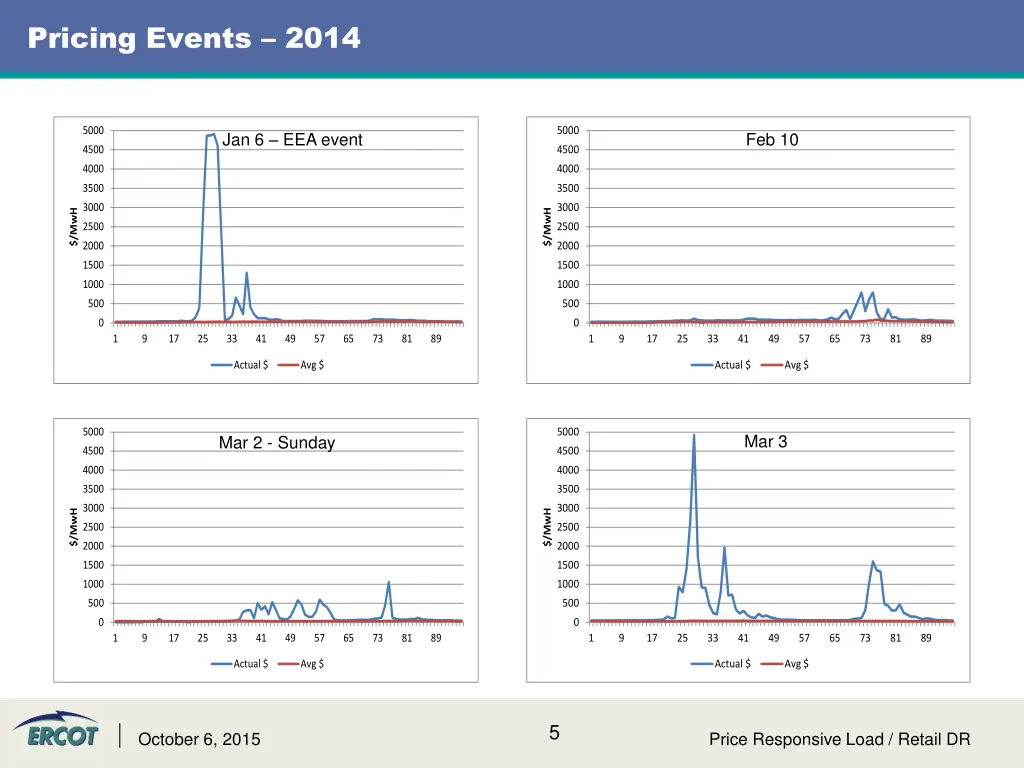
Task: Click the $/MwH axis label of Feb 10 chart
Action: point(547,226)
